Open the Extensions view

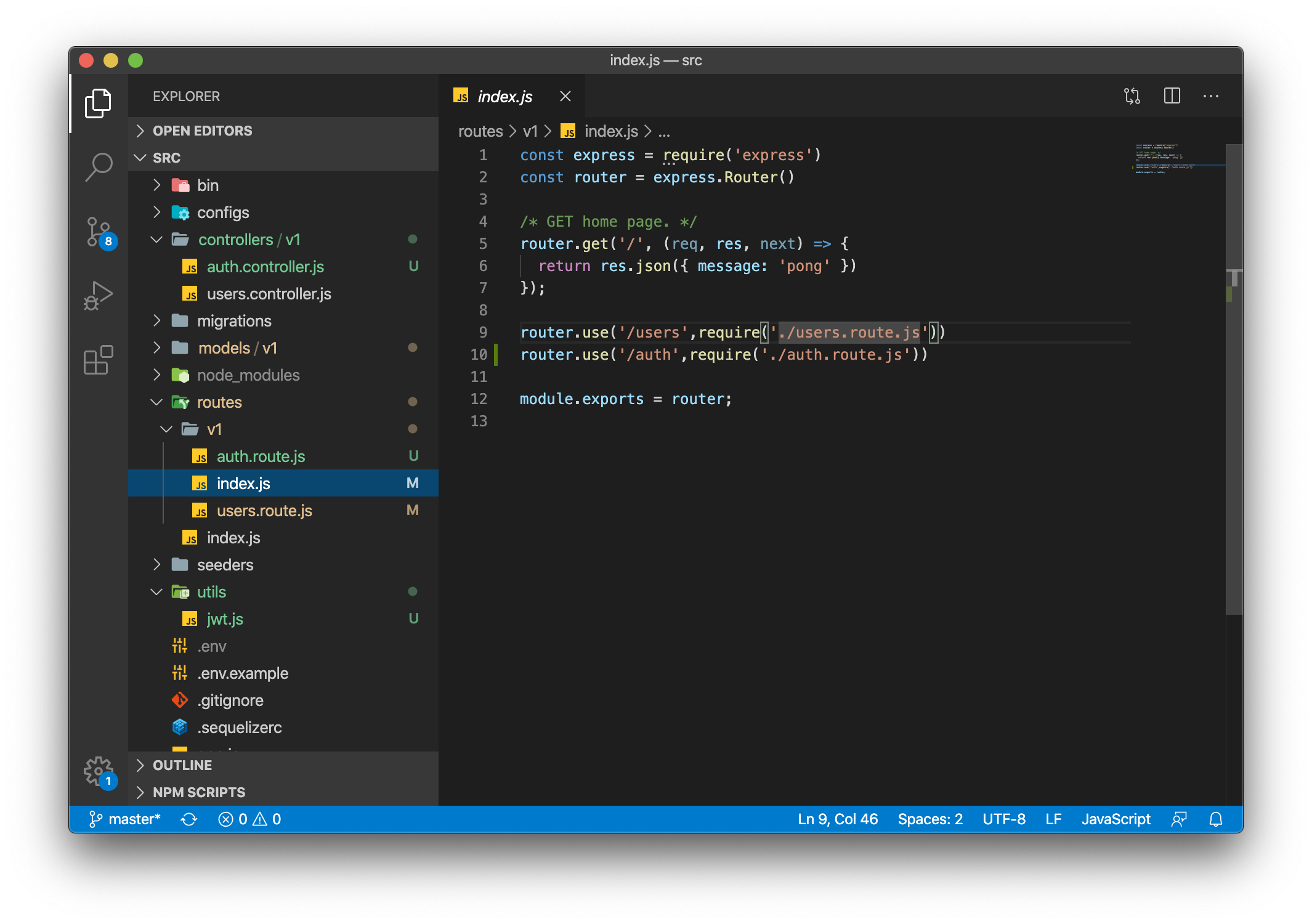(99, 360)
